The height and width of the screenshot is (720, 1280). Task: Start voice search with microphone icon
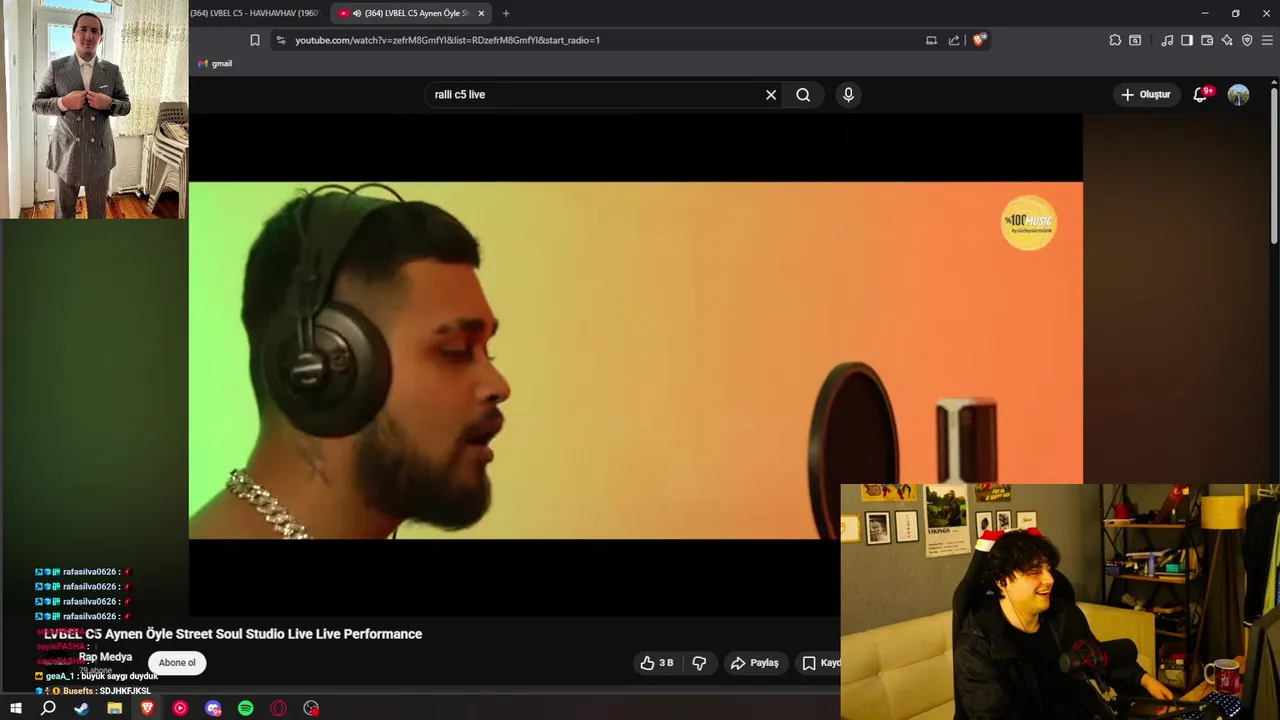[848, 95]
